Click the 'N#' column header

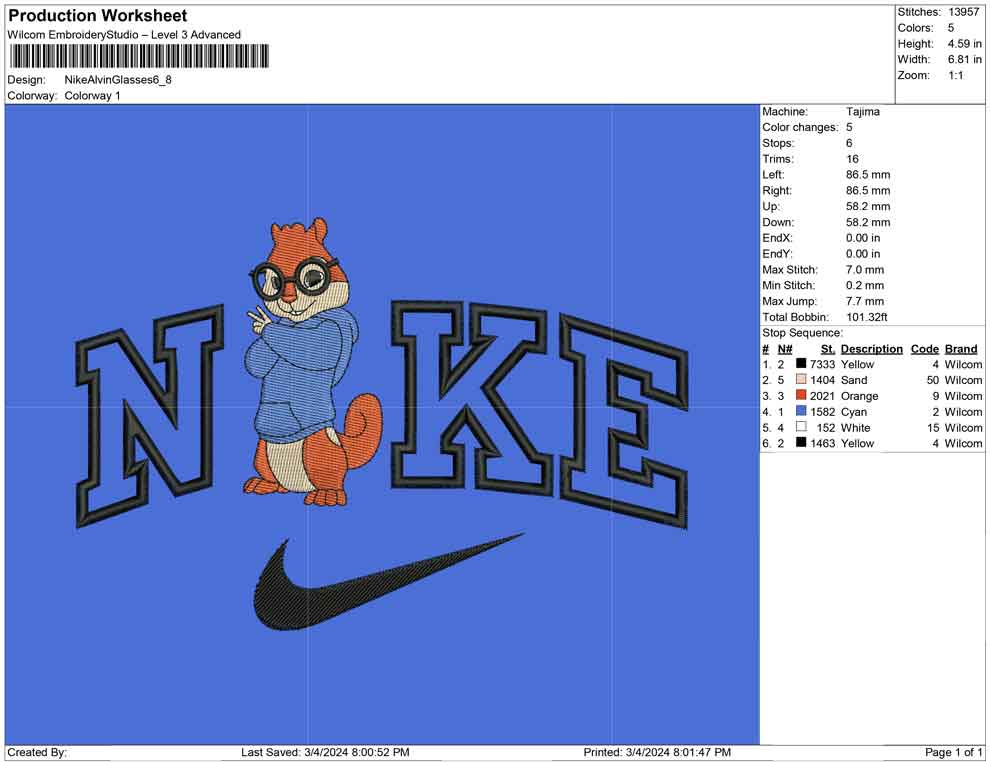click(785, 348)
